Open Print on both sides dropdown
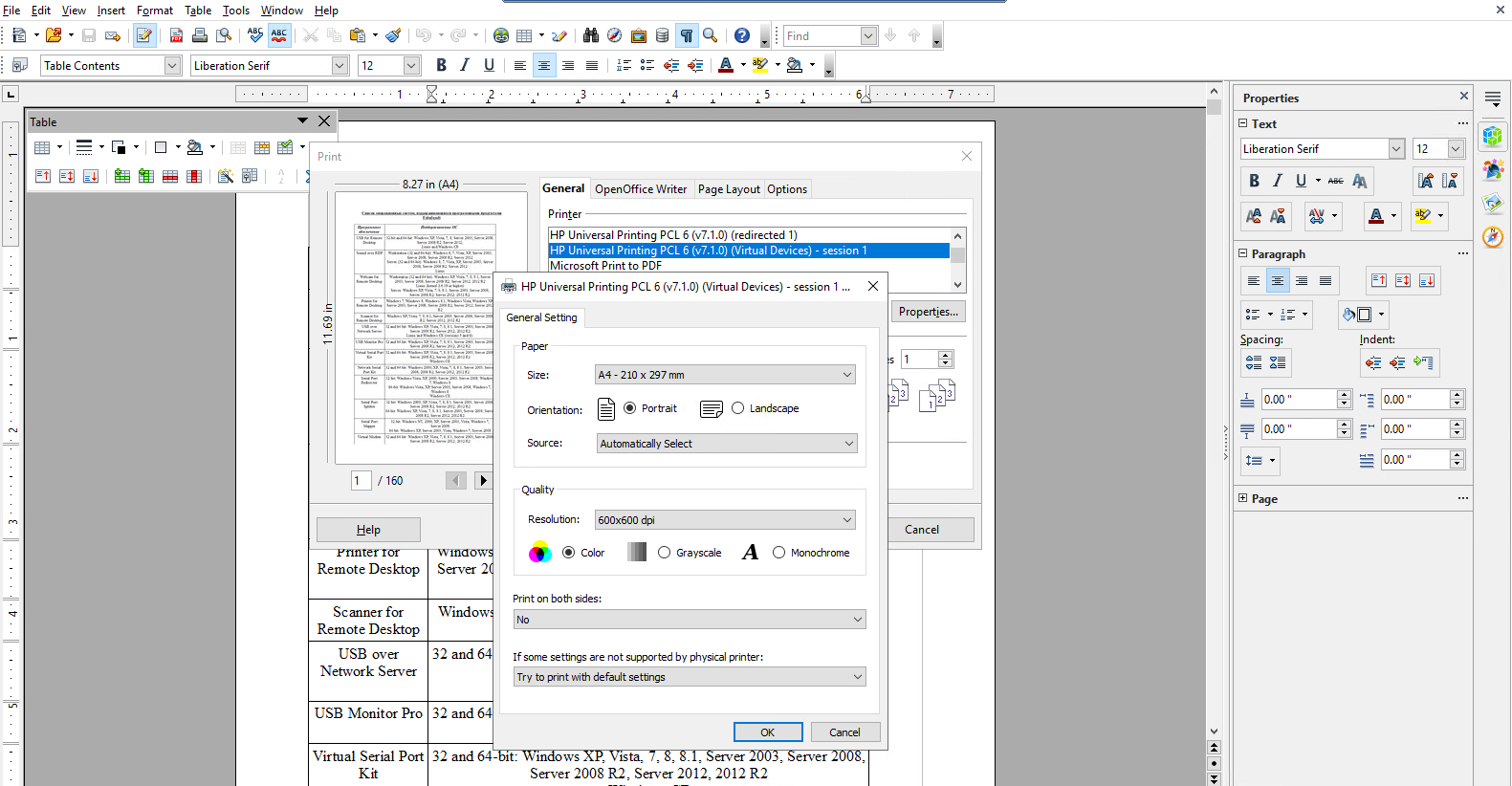 pyautogui.click(x=689, y=620)
